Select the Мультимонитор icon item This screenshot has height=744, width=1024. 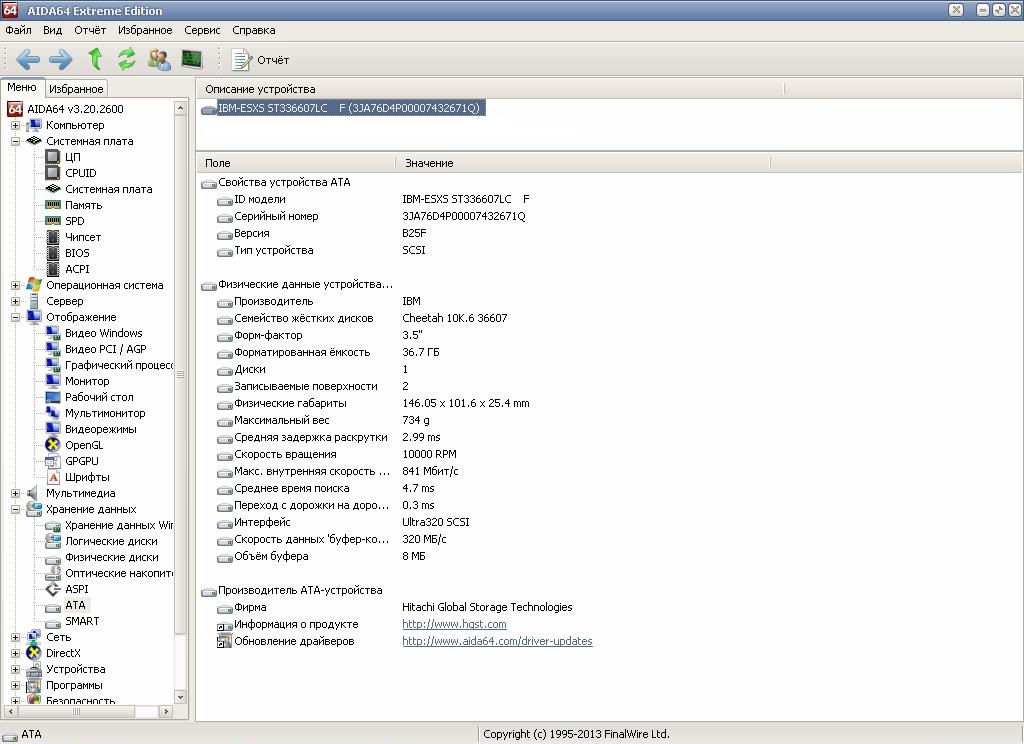53,413
